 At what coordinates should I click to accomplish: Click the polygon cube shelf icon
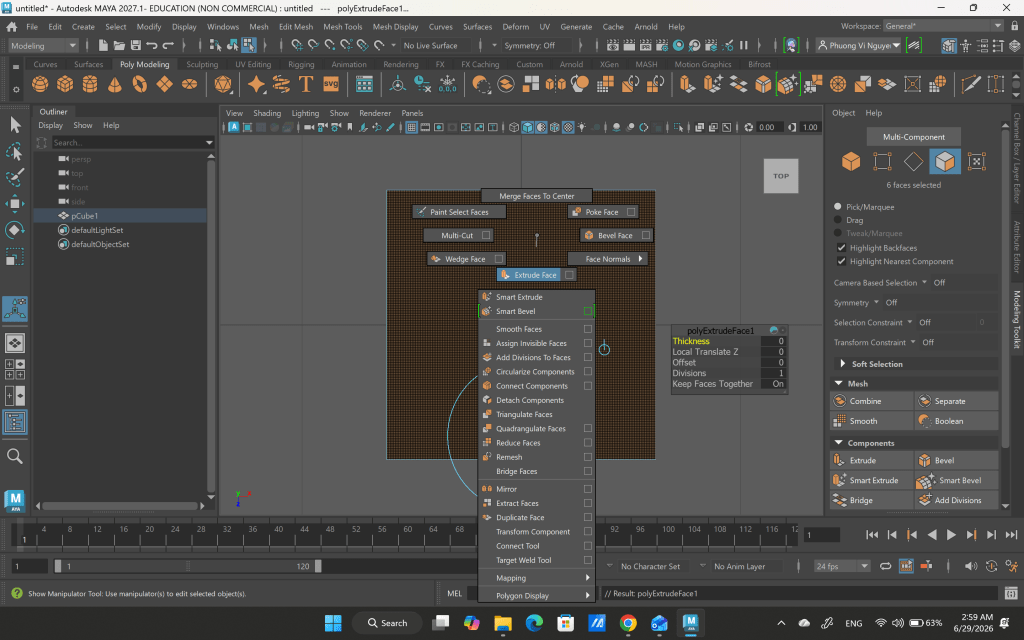(x=65, y=84)
